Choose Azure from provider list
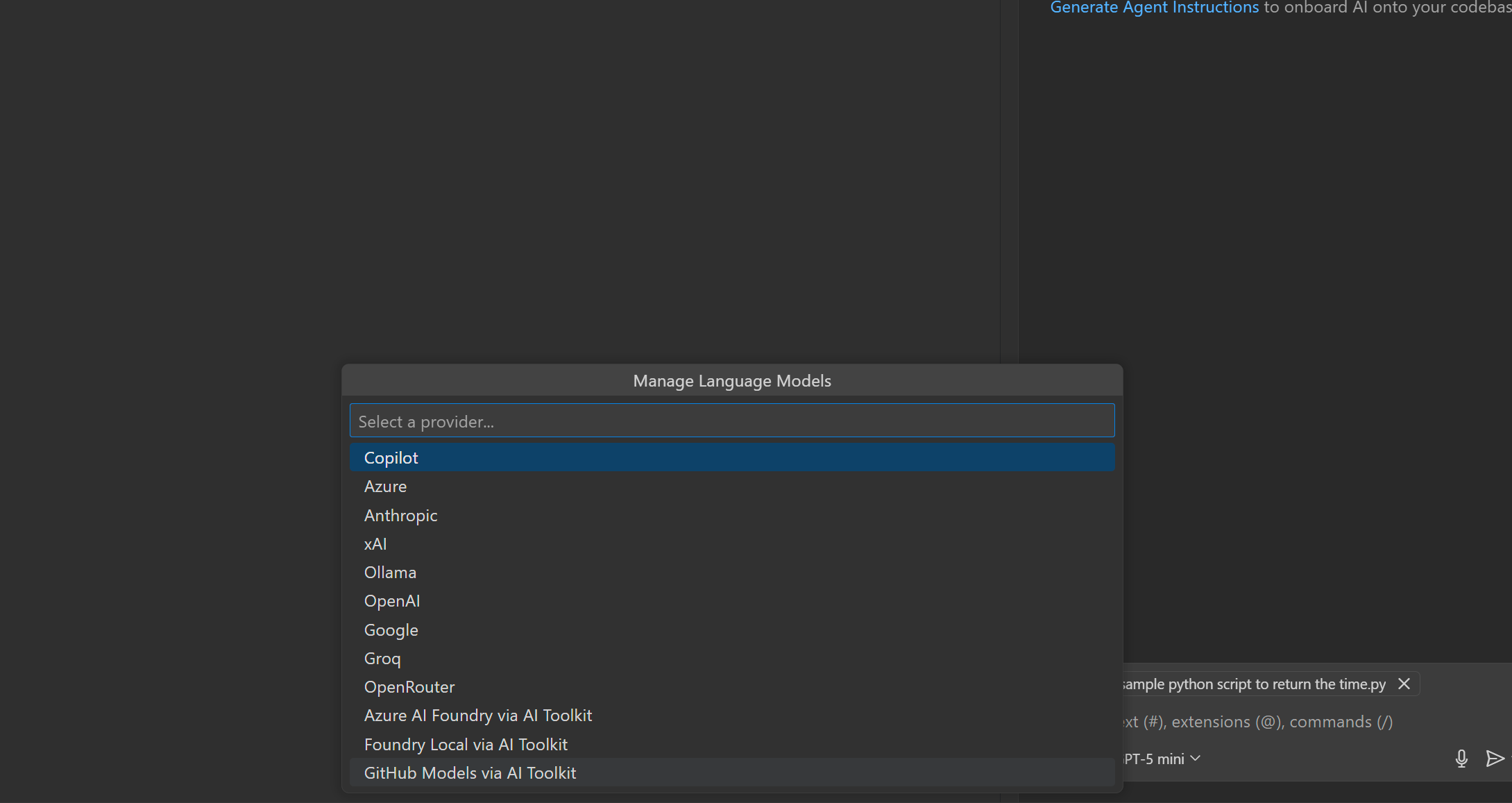The width and height of the screenshot is (1512, 803). [x=385, y=487]
